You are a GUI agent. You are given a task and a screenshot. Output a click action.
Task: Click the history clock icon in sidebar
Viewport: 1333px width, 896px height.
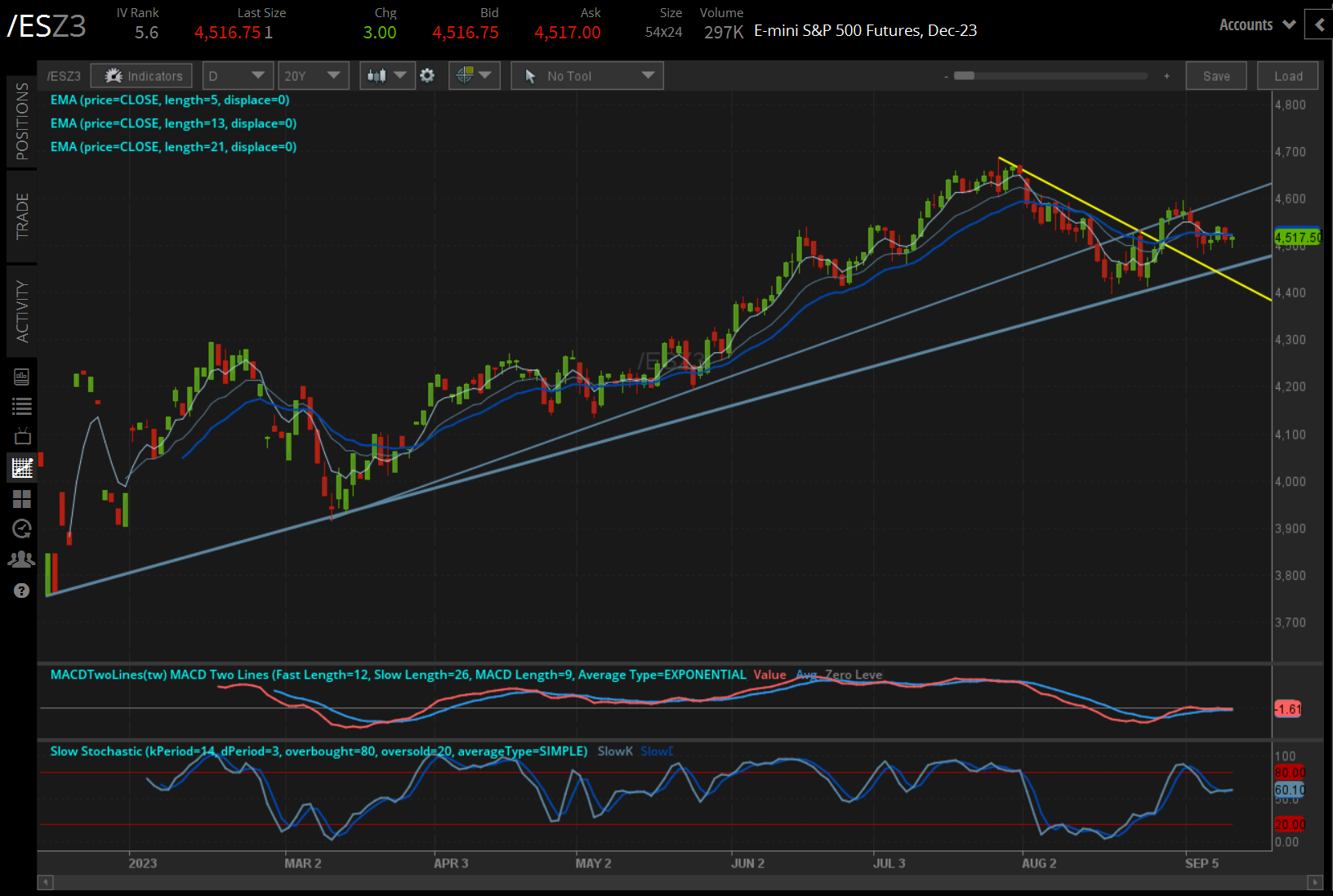pyautogui.click(x=22, y=528)
